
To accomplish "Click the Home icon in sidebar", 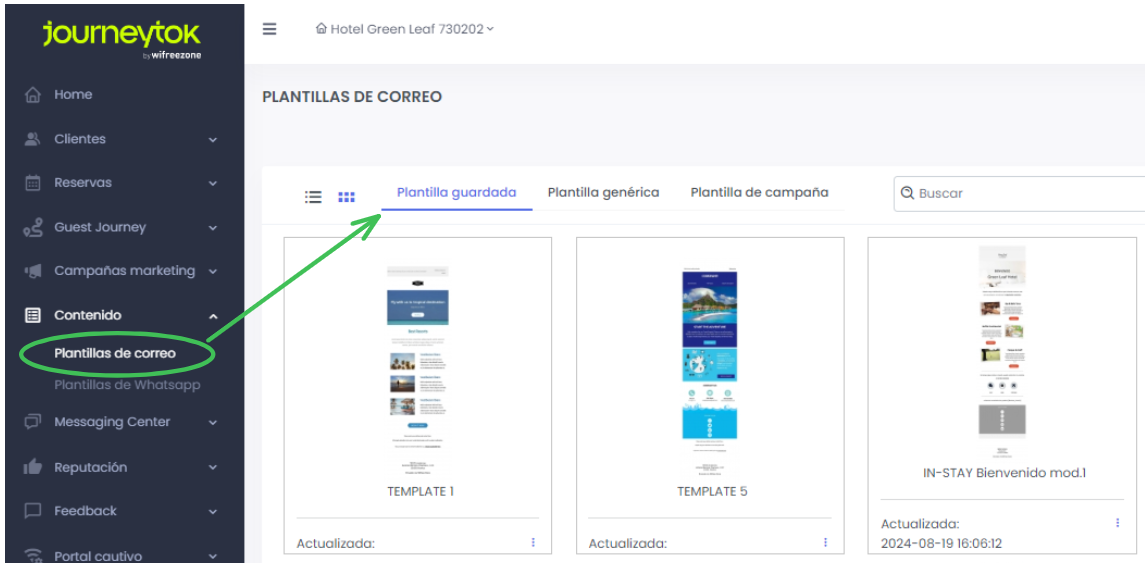I will 33,95.
